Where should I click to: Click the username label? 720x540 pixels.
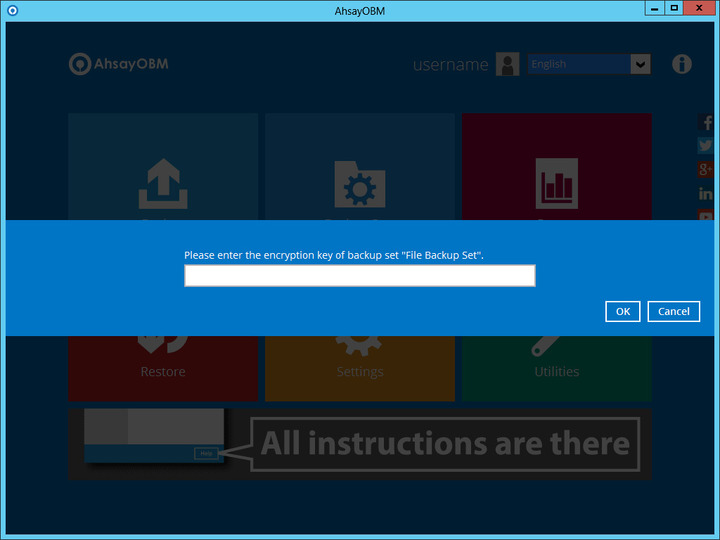point(450,65)
